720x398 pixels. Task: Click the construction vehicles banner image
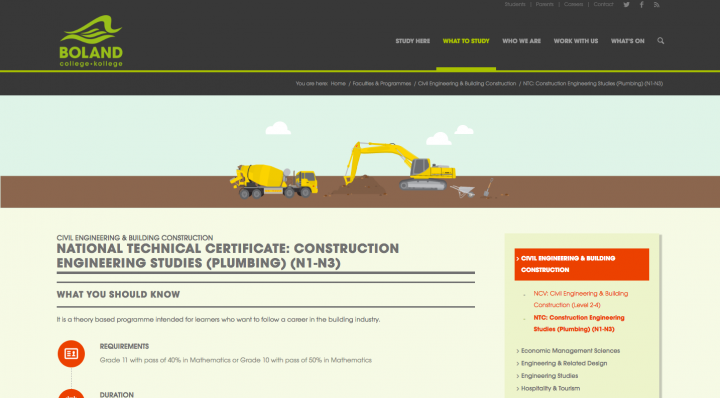[360, 151]
